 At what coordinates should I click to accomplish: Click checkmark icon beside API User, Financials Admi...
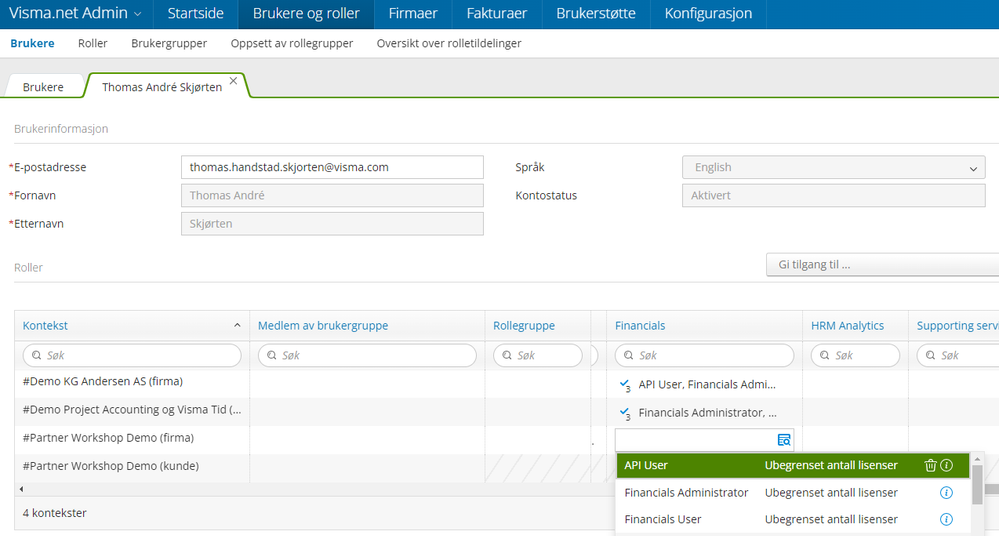click(x=625, y=385)
